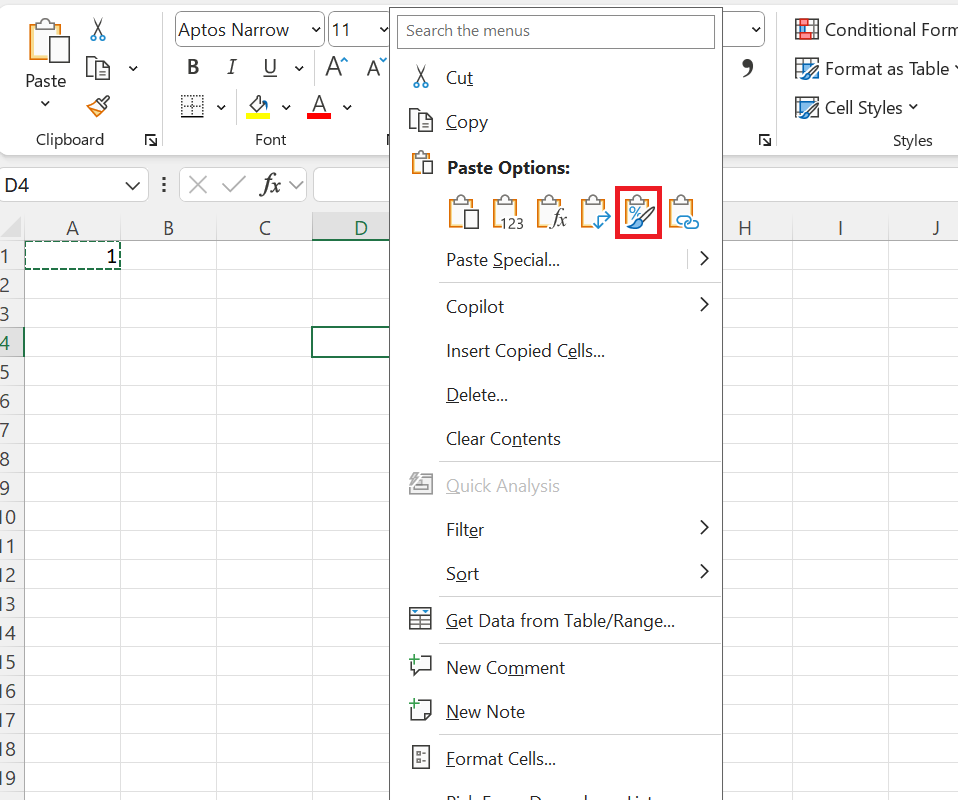Click Search the menus field
The height and width of the screenshot is (800, 958).
coord(555,31)
